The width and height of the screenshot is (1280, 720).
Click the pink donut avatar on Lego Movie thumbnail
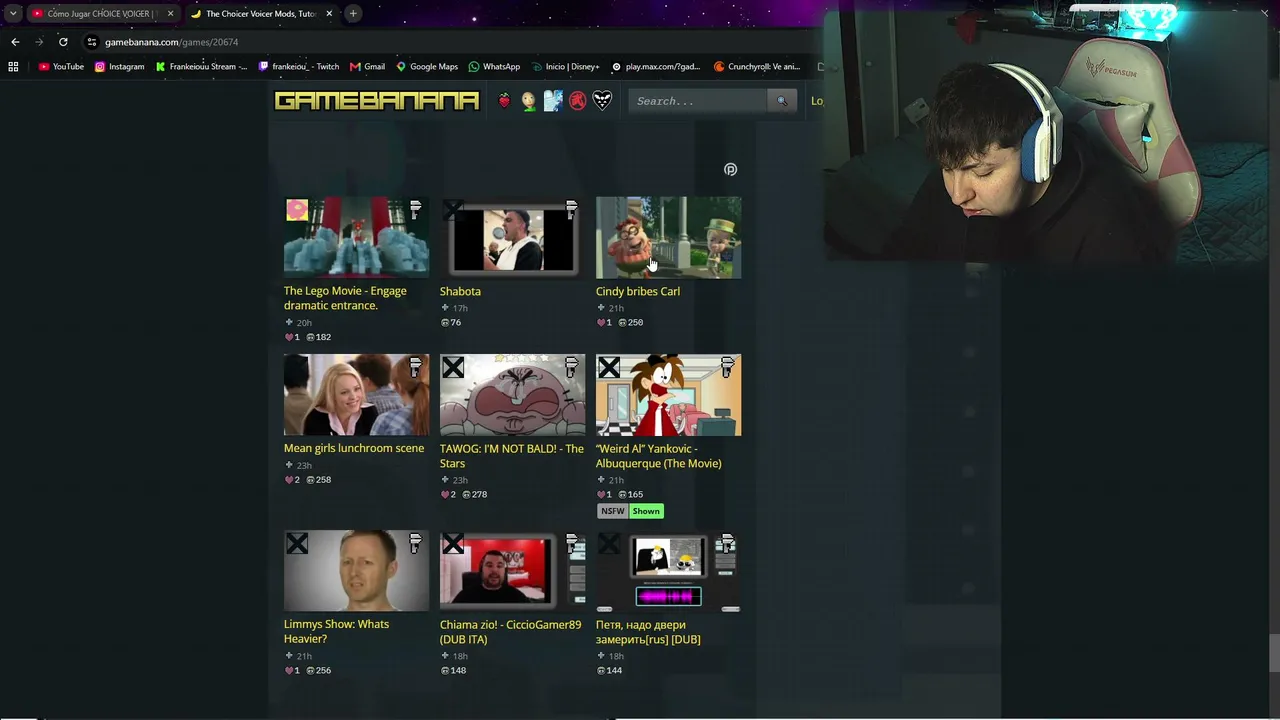tap(297, 210)
